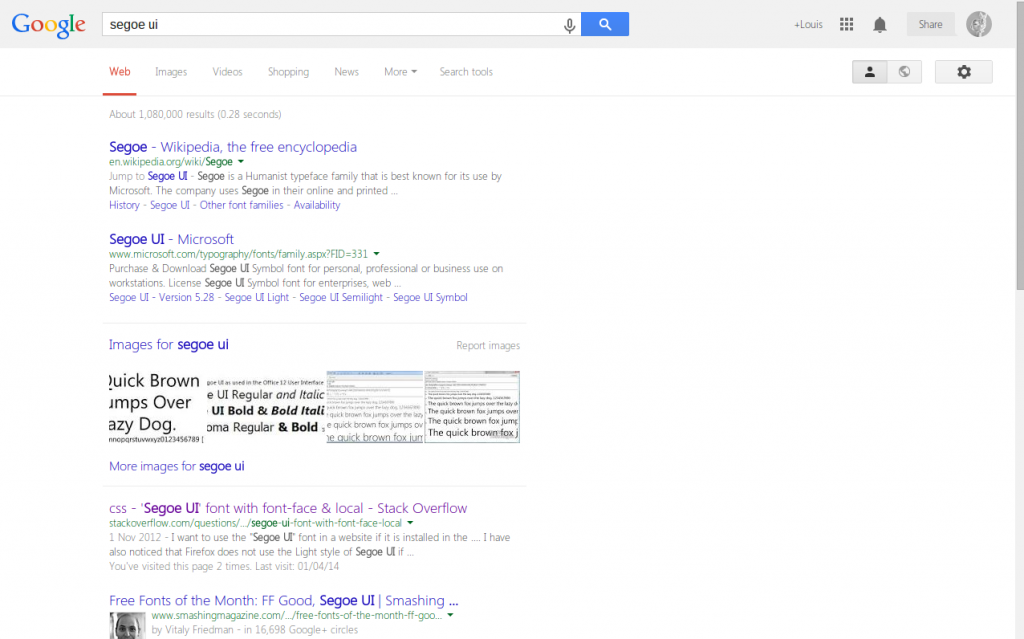The image size is (1024, 639).
Task: Open Free Fonts of the Month result
Action: 283,600
